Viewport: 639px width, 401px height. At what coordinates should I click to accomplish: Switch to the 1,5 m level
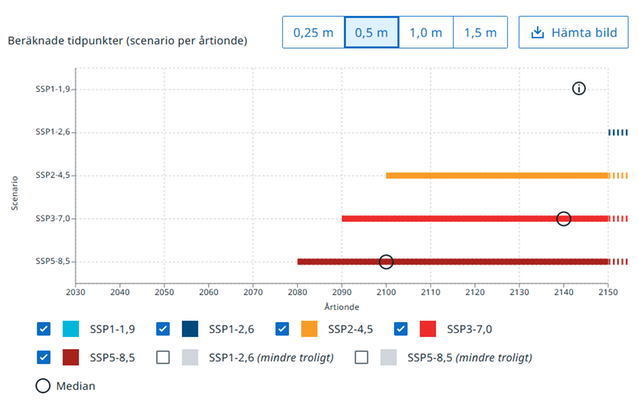480,33
